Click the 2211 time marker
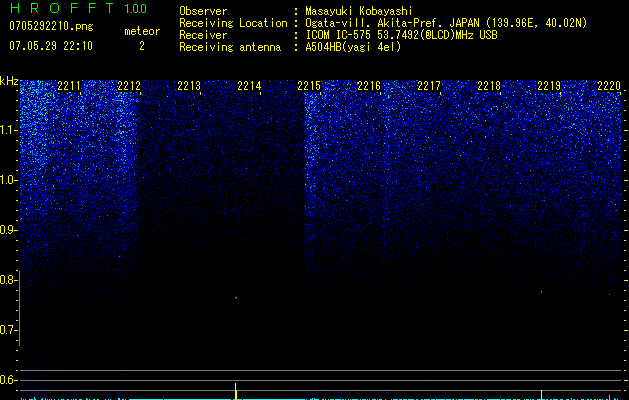This screenshot has height=400, width=629. point(69,86)
